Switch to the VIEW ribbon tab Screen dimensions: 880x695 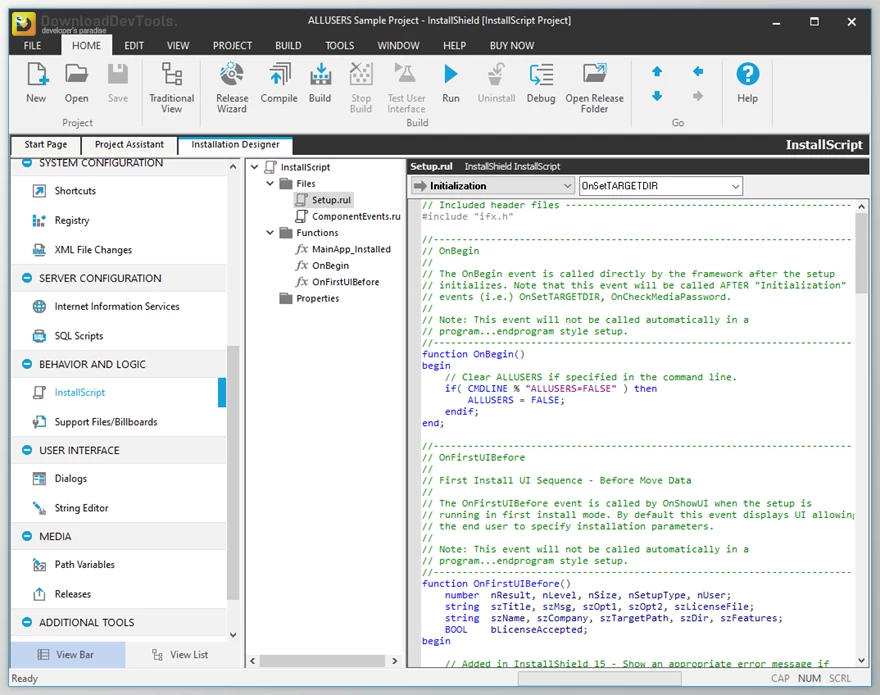tap(178, 45)
